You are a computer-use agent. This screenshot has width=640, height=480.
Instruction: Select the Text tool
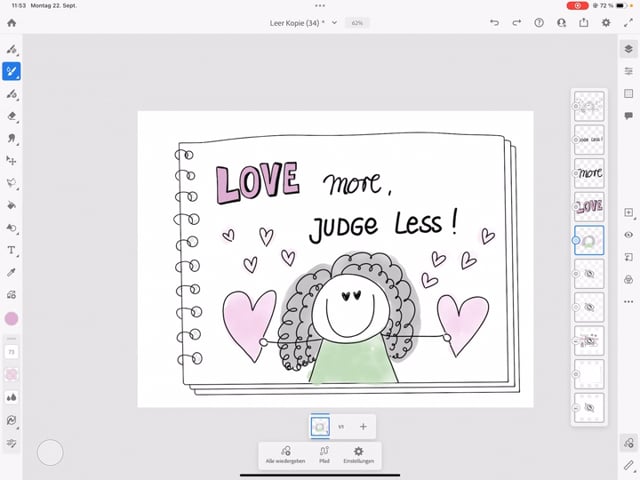point(12,250)
